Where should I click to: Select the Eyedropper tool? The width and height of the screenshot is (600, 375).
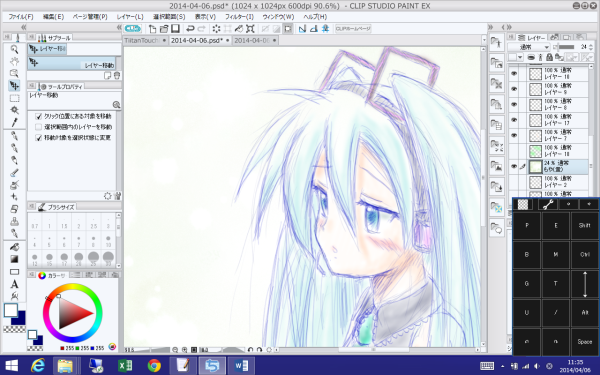coord(14,122)
